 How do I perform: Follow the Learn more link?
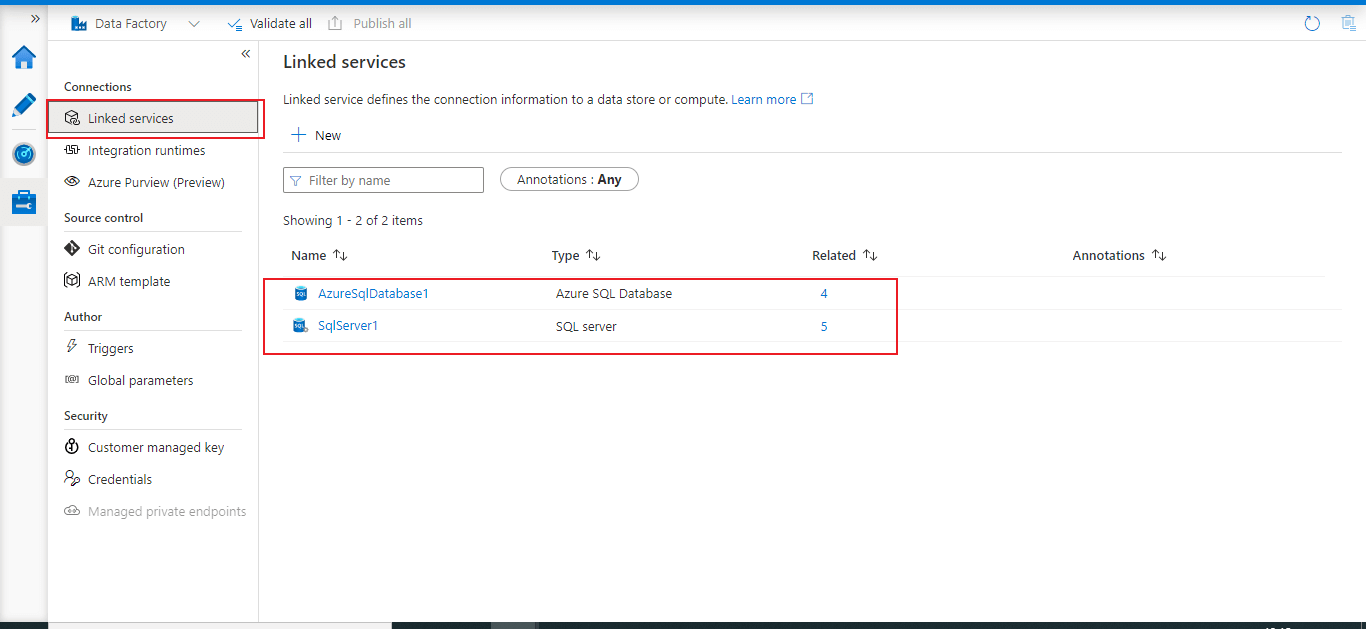pyautogui.click(x=764, y=100)
